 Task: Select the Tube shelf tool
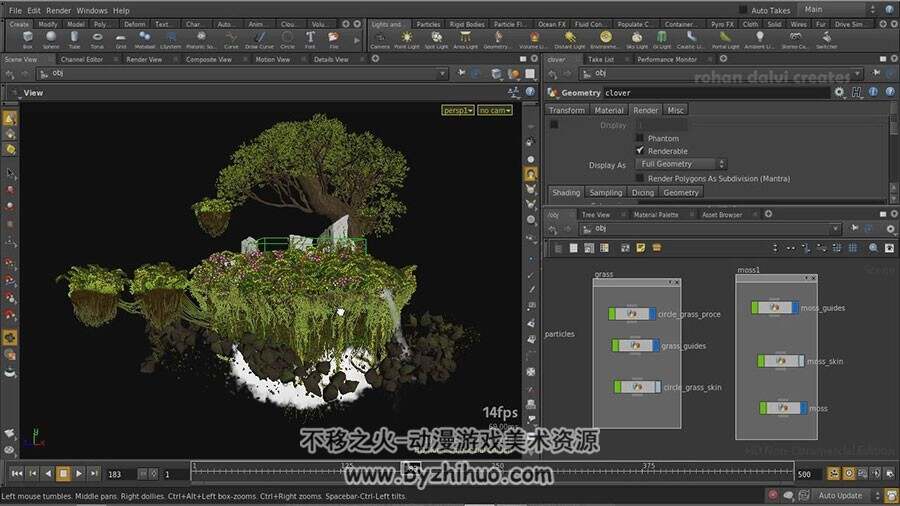pos(74,40)
